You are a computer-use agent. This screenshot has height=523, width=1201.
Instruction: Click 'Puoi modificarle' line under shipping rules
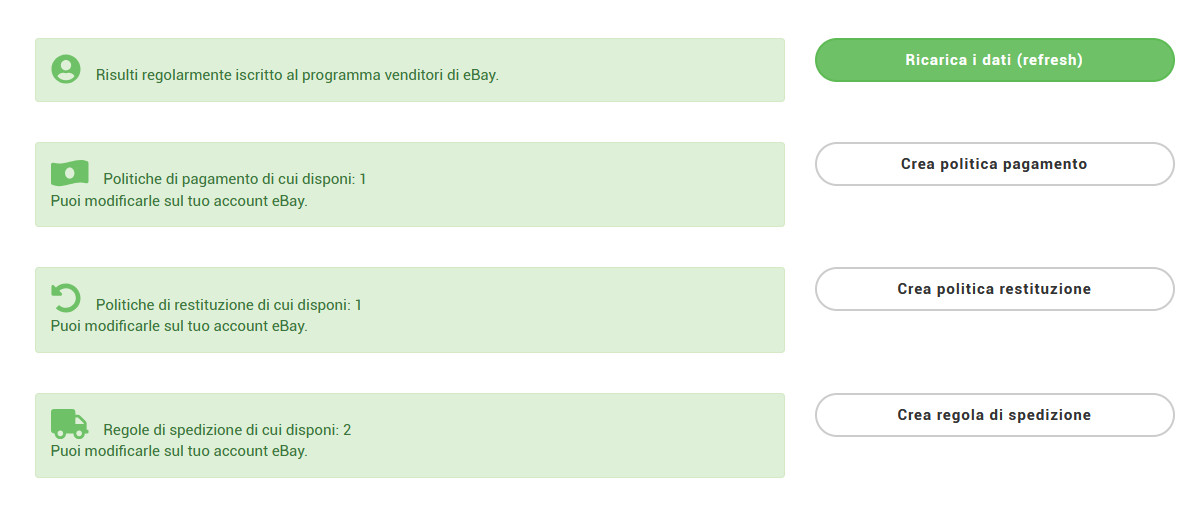click(179, 450)
